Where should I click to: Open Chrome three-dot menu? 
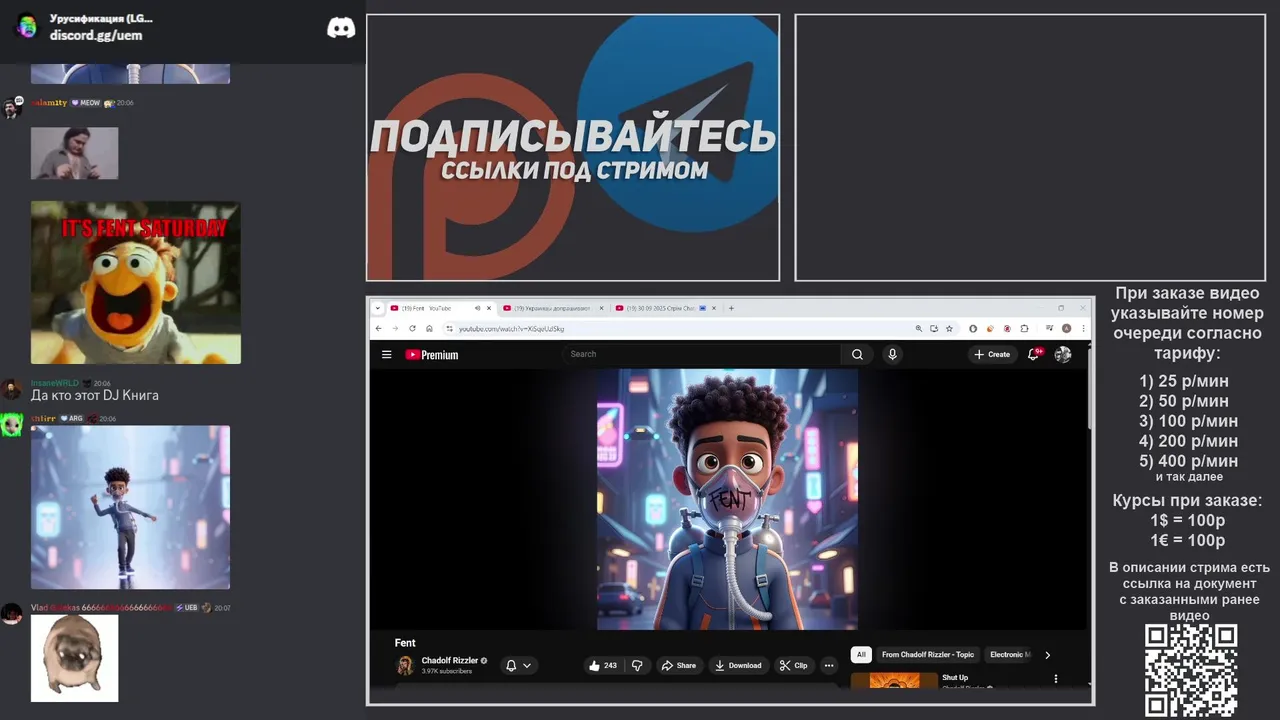pos(1084,328)
